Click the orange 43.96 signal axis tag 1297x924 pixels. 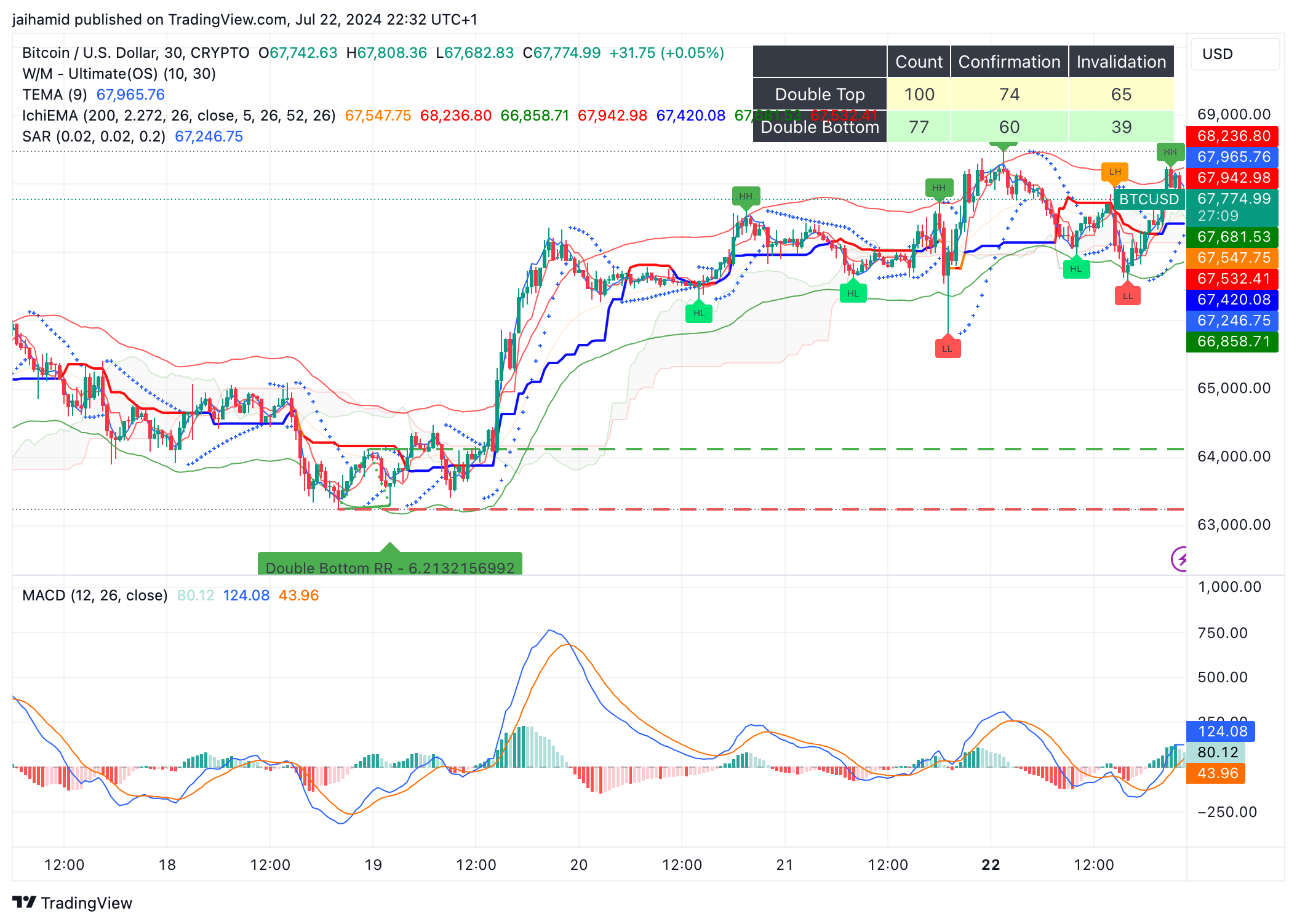pyautogui.click(x=1216, y=773)
